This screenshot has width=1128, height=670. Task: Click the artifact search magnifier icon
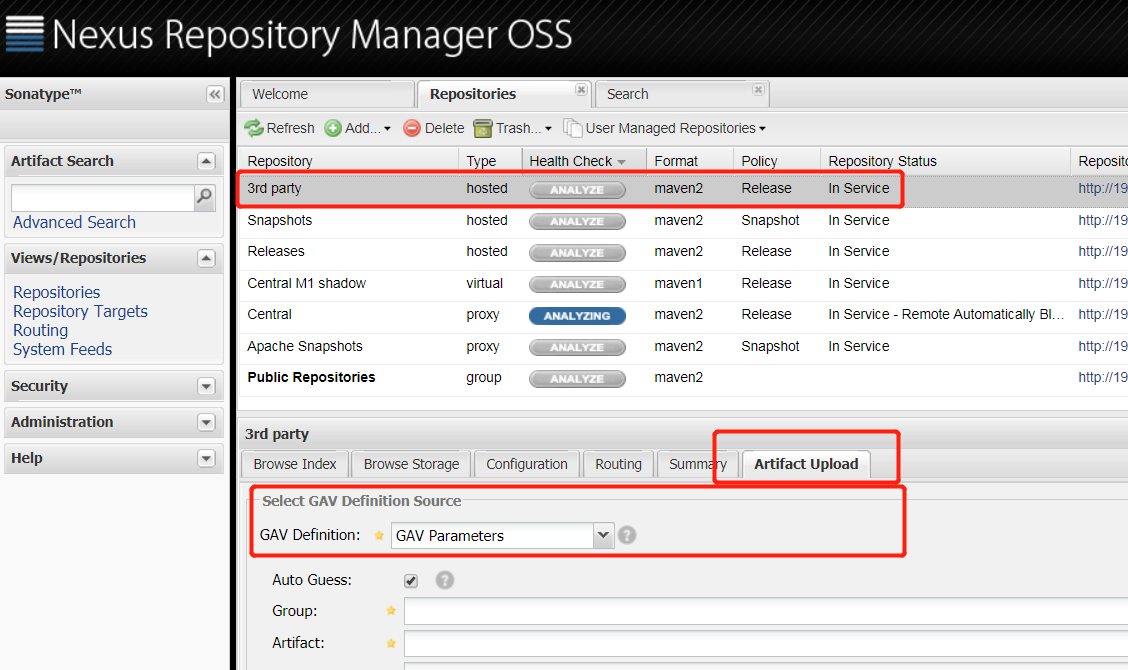pyautogui.click(x=204, y=196)
